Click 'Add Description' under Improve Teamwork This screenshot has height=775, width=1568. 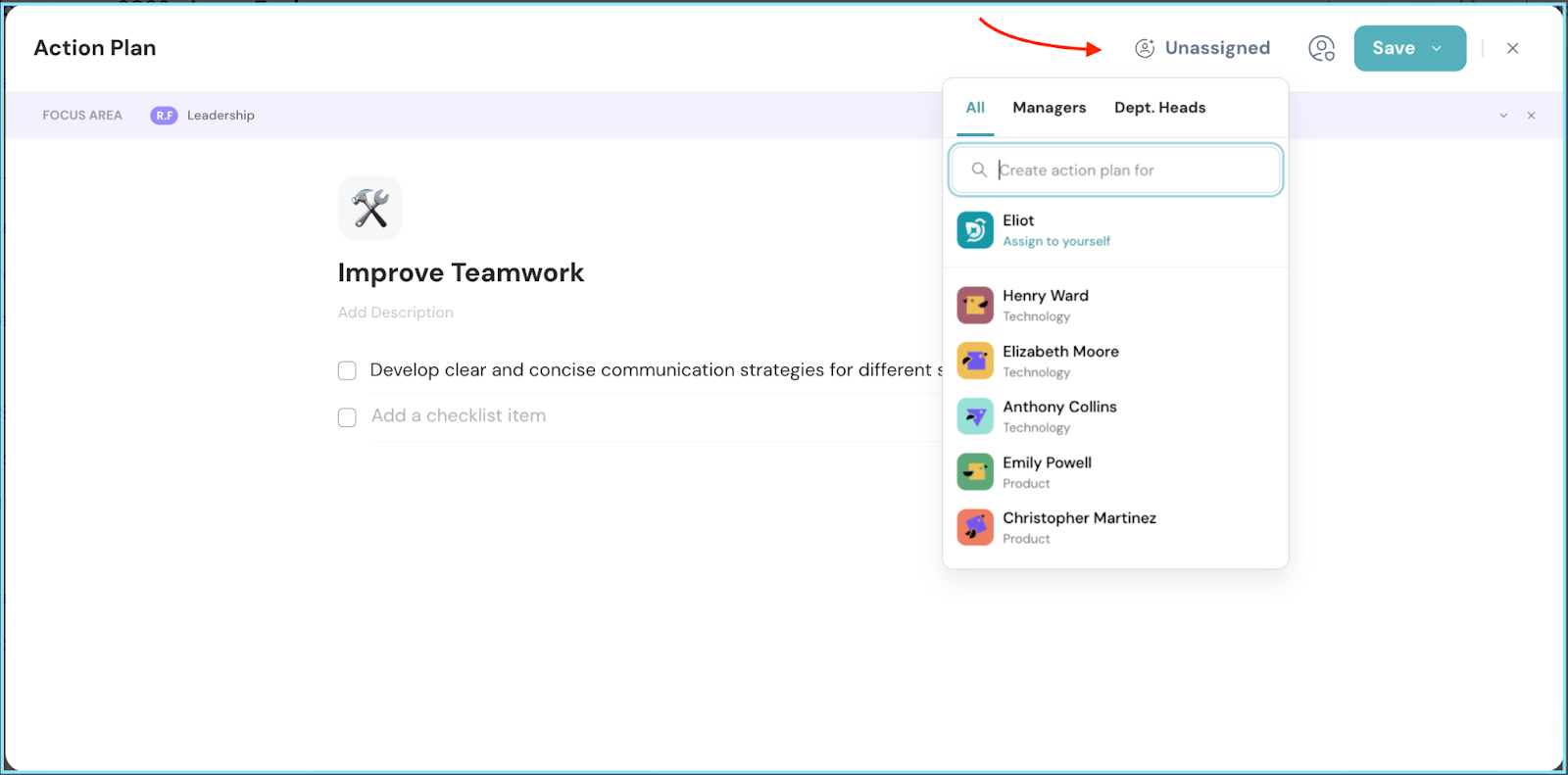click(396, 313)
